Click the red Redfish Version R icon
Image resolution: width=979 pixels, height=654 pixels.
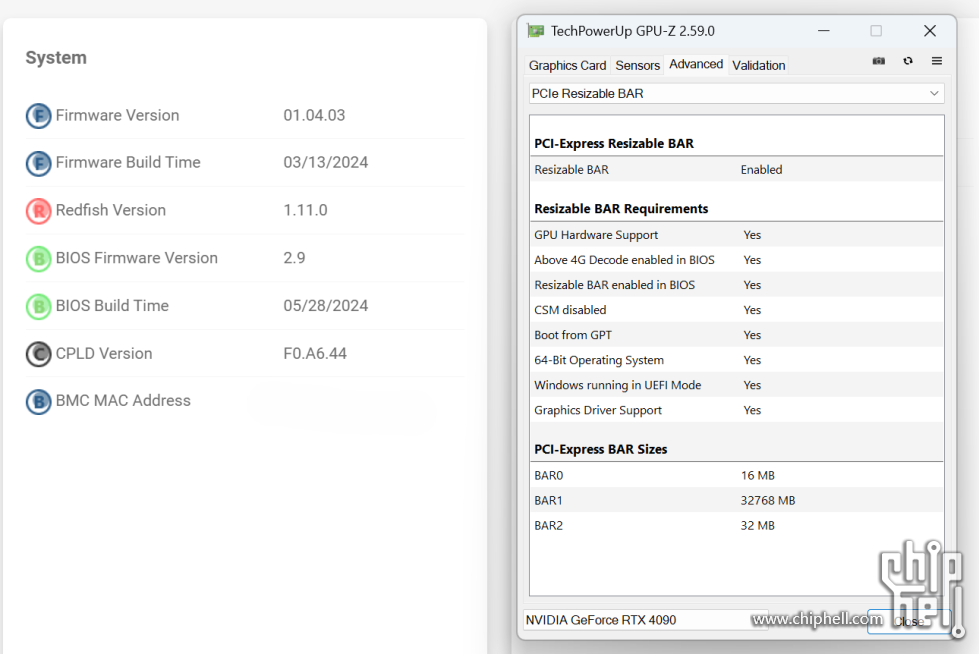click(39, 211)
